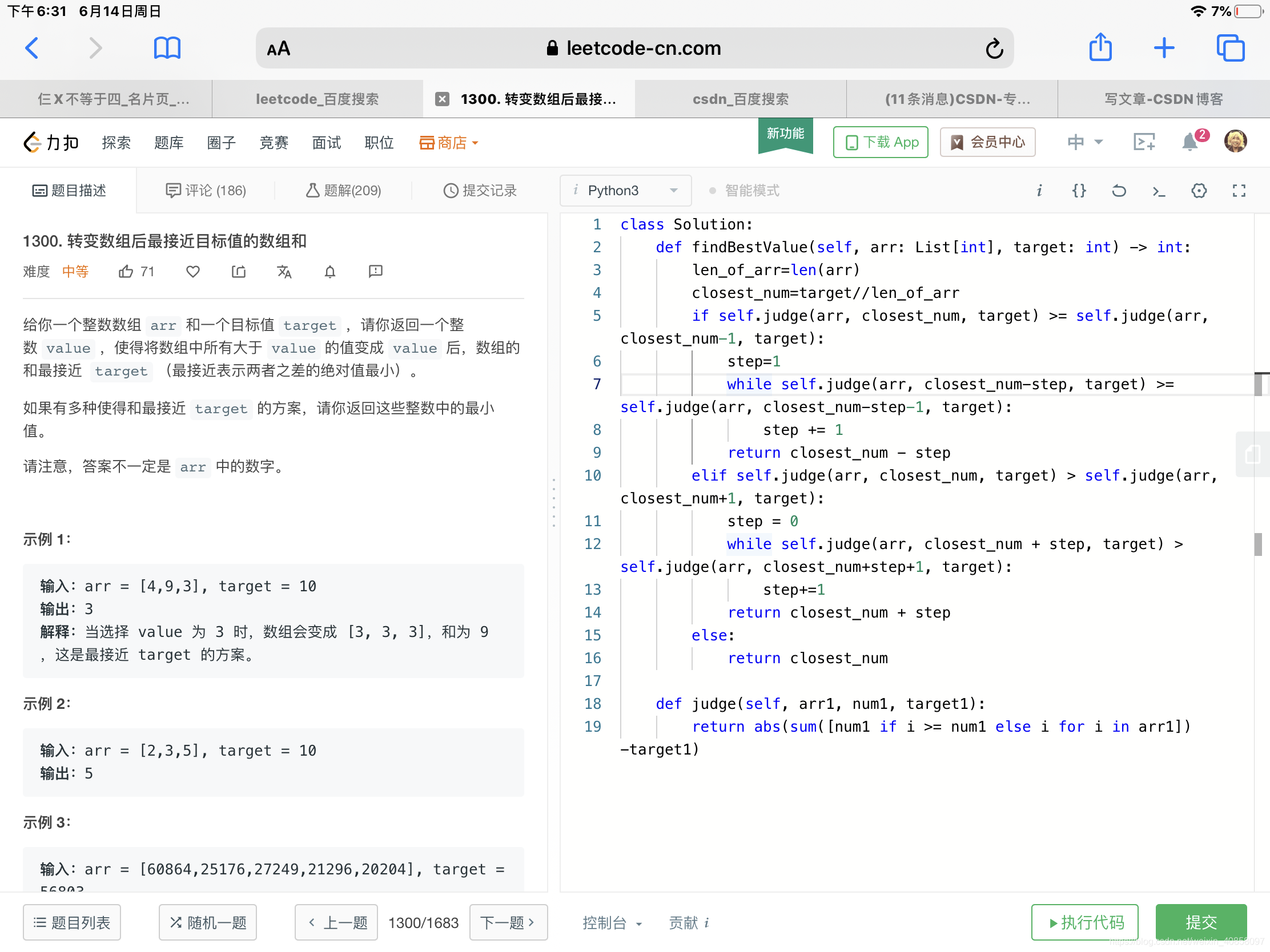The height and width of the screenshot is (952, 1270).
Task: Click the leetcode-cn.com address bar
Action: (634, 48)
